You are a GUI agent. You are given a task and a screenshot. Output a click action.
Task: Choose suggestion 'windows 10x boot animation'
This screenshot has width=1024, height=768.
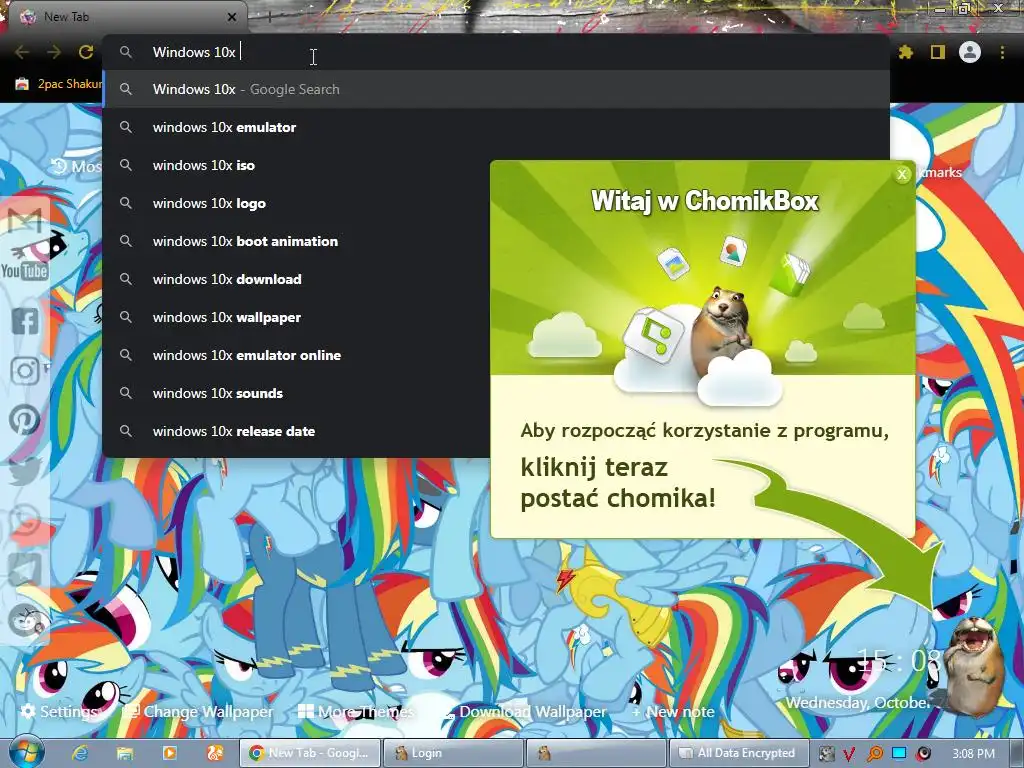[296, 241]
